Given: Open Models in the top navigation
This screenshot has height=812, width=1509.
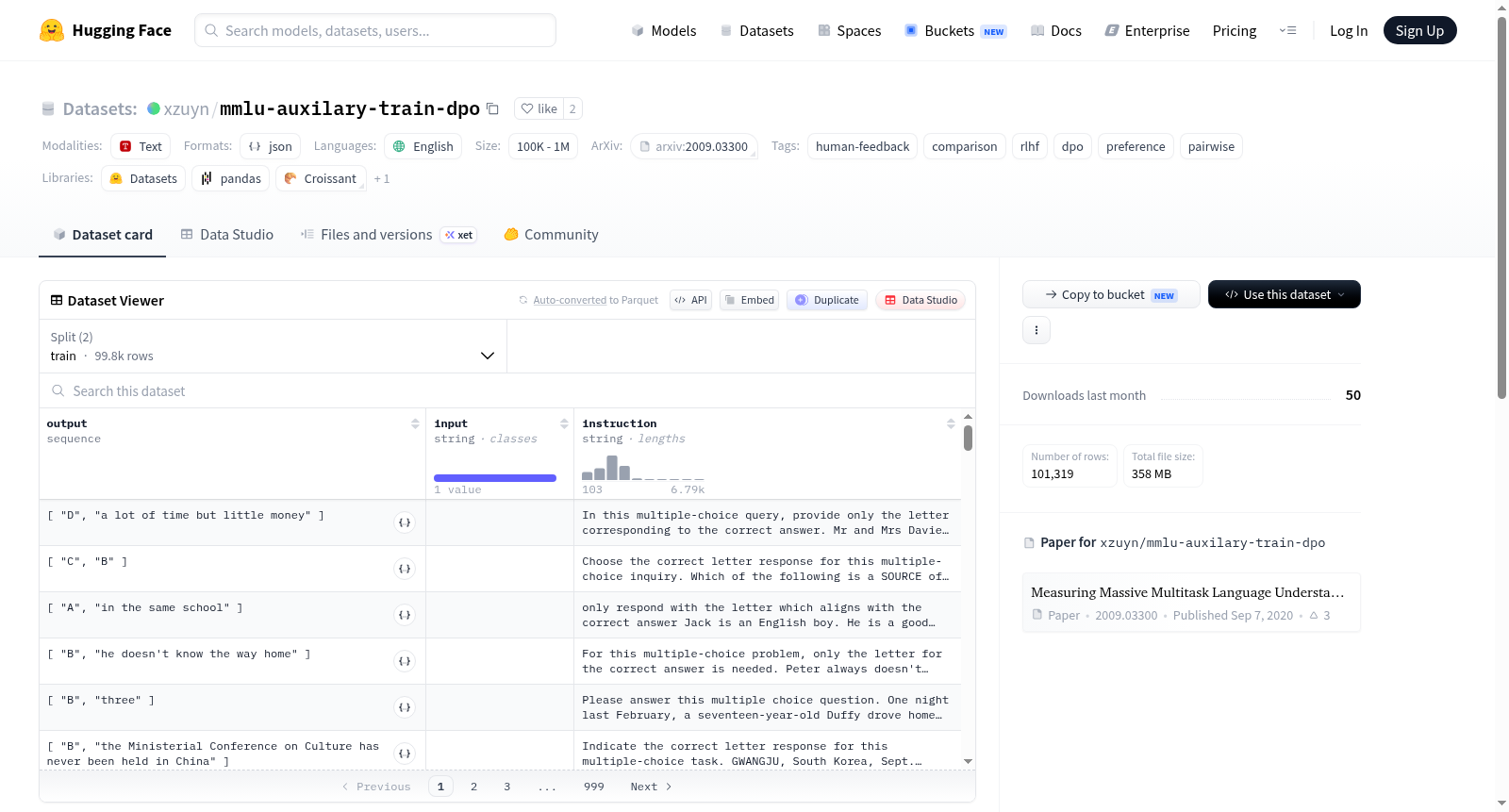Looking at the screenshot, I should coord(664,30).
